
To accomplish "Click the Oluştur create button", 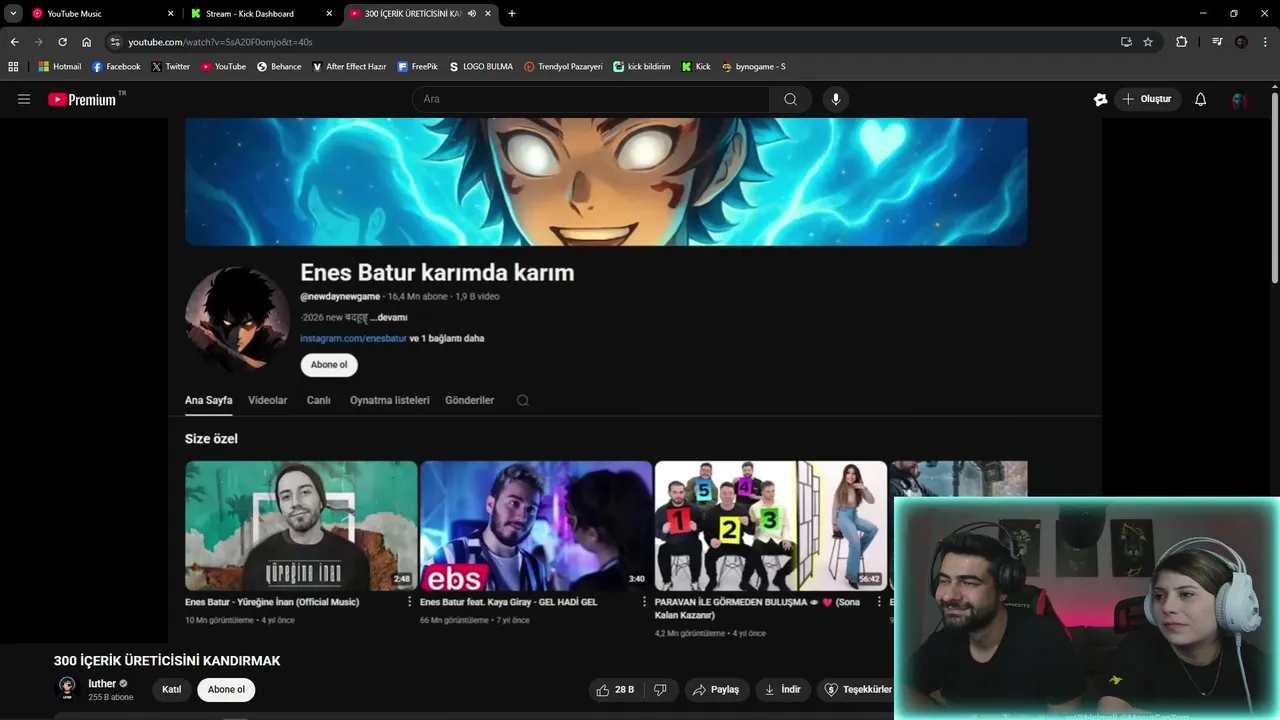I will coord(1148,99).
